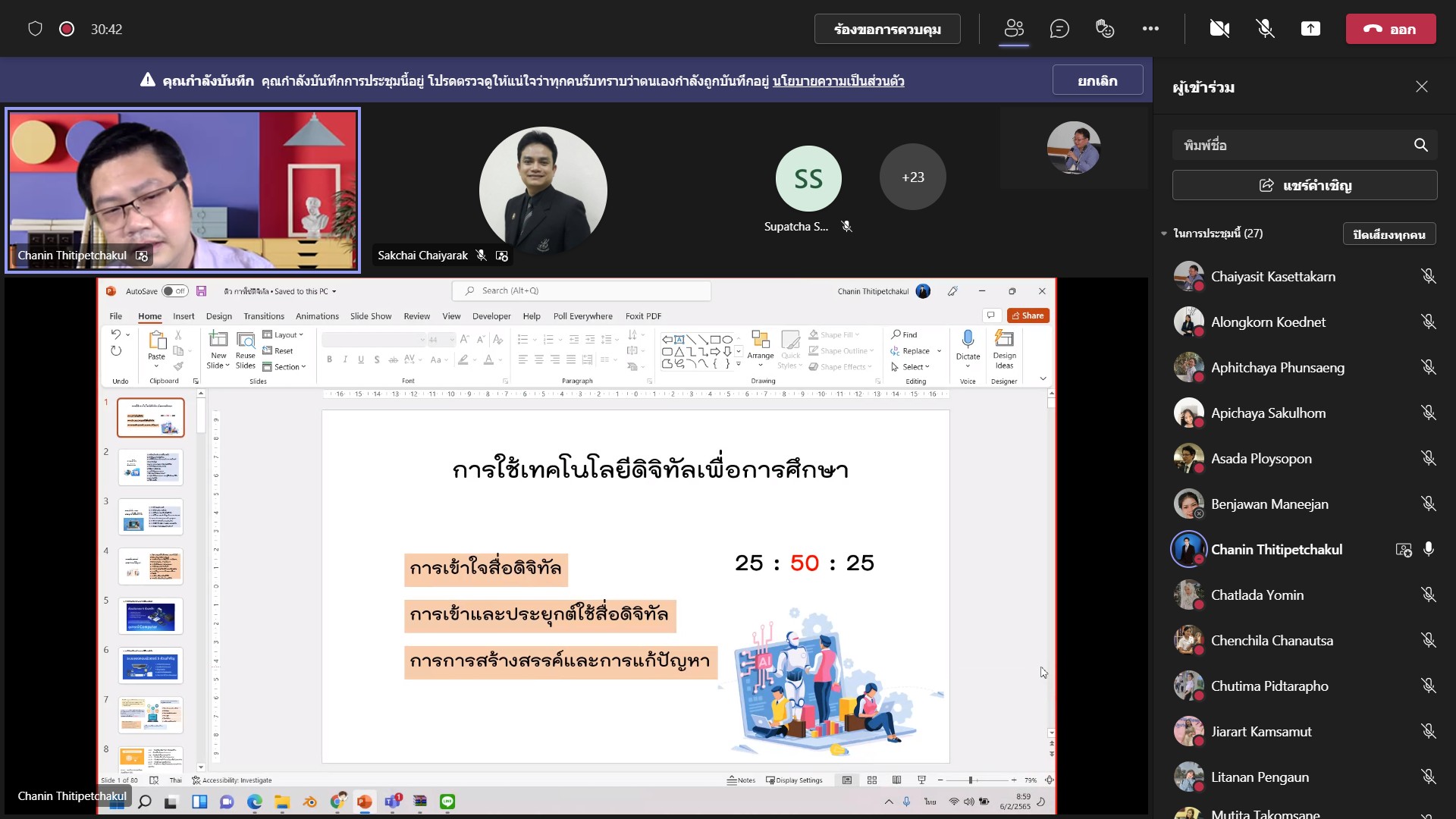Dismiss the recording banner with its button

click(1097, 80)
